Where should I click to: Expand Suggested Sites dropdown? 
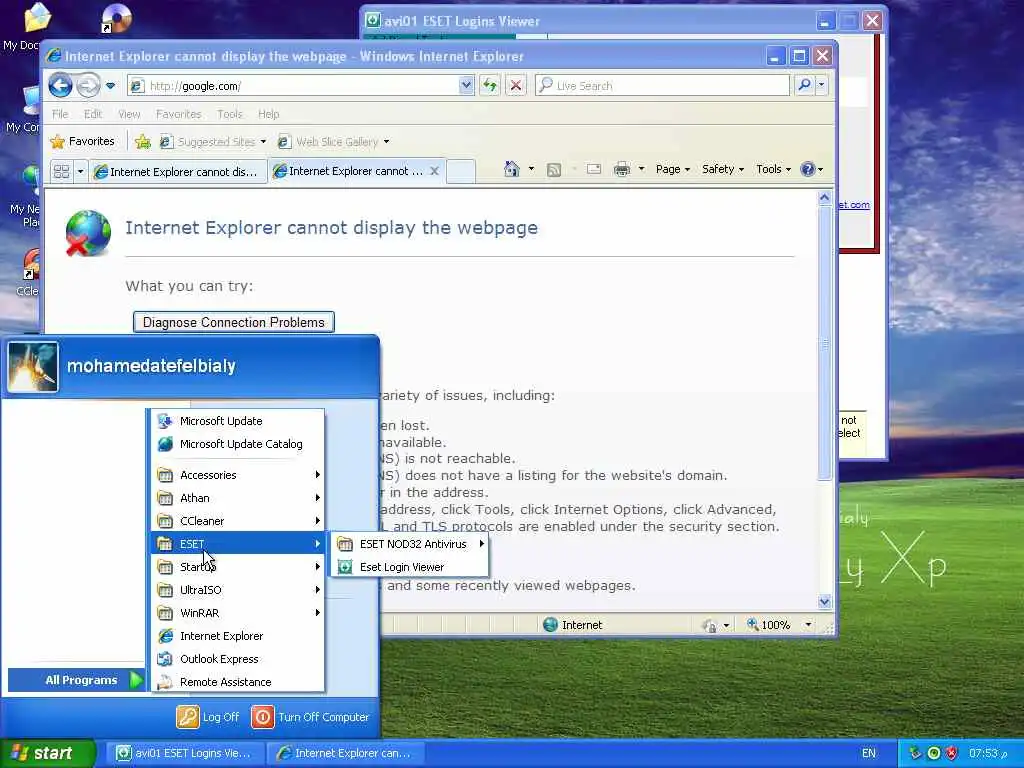(x=263, y=142)
